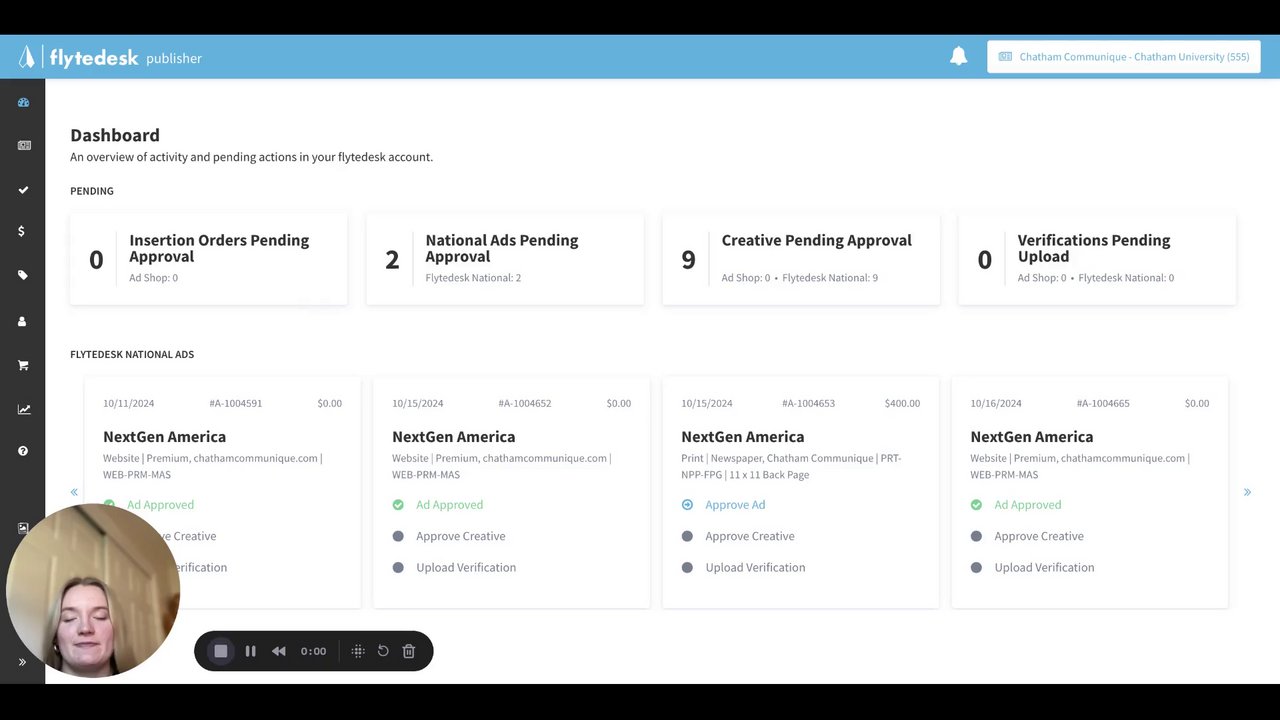The height and width of the screenshot is (720, 1280).
Task: Click the Dashboard heading
Action: 115,135
